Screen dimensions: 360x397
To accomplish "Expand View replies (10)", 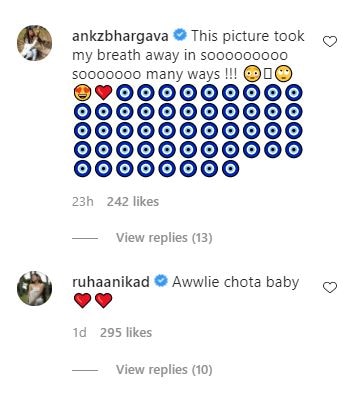I will pos(164,370).
